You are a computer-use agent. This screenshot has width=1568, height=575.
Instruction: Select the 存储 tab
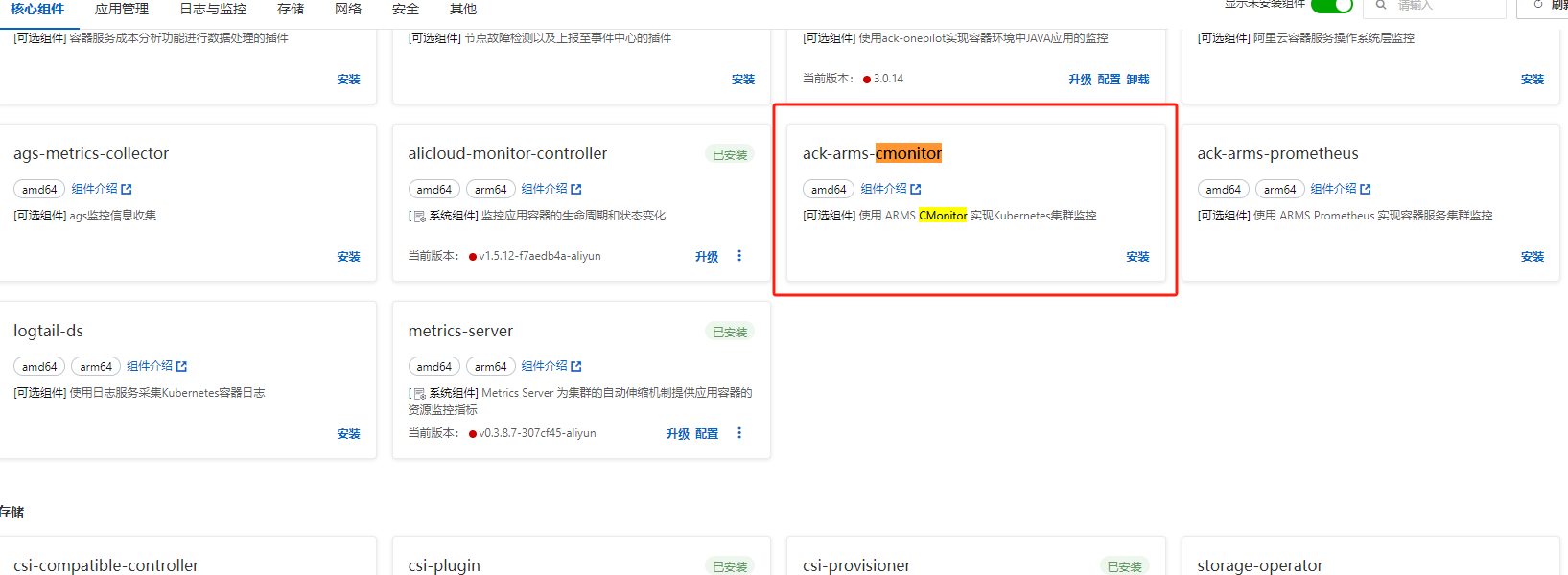(x=291, y=9)
